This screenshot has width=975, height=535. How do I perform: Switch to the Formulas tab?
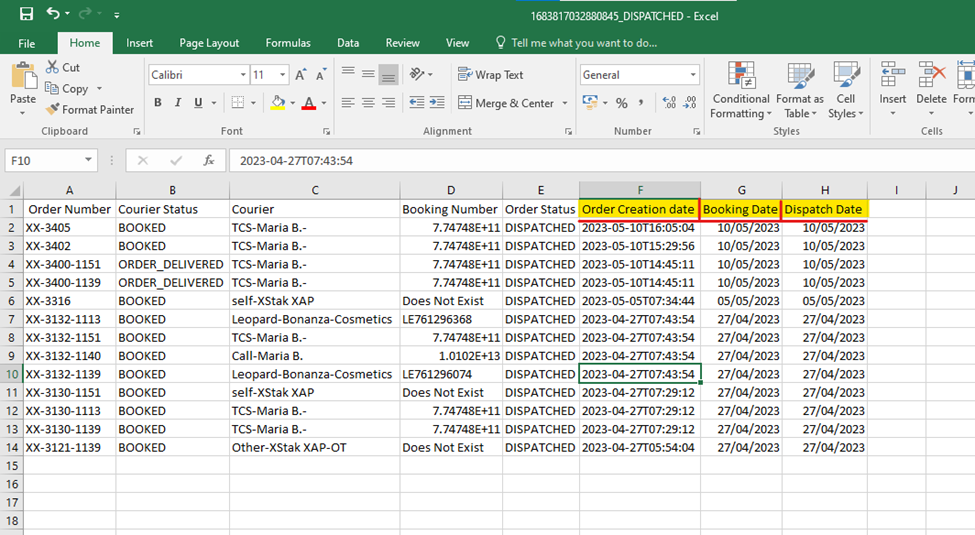[x=288, y=43]
